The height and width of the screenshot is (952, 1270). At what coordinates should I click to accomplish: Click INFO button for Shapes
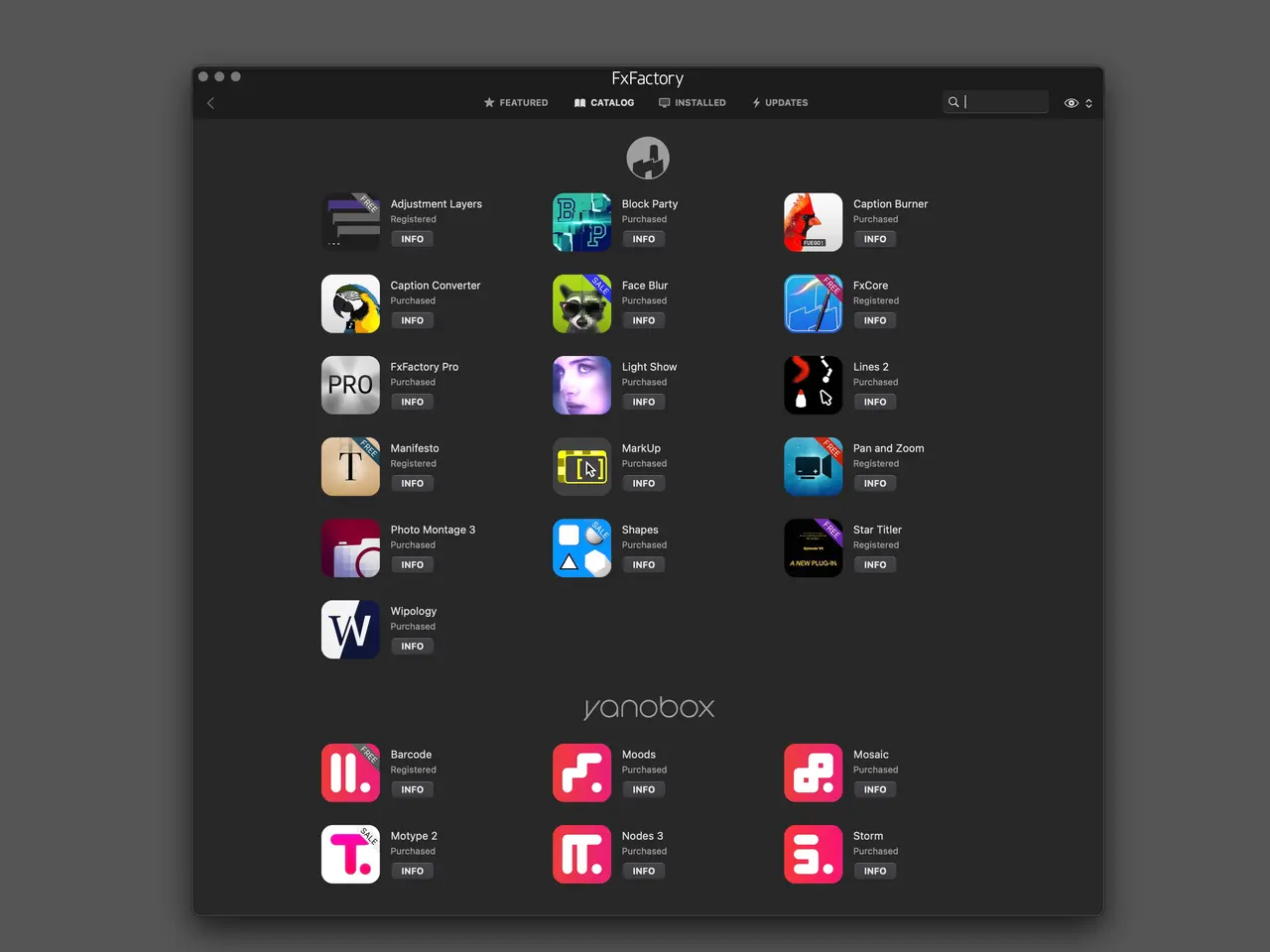(x=644, y=564)
